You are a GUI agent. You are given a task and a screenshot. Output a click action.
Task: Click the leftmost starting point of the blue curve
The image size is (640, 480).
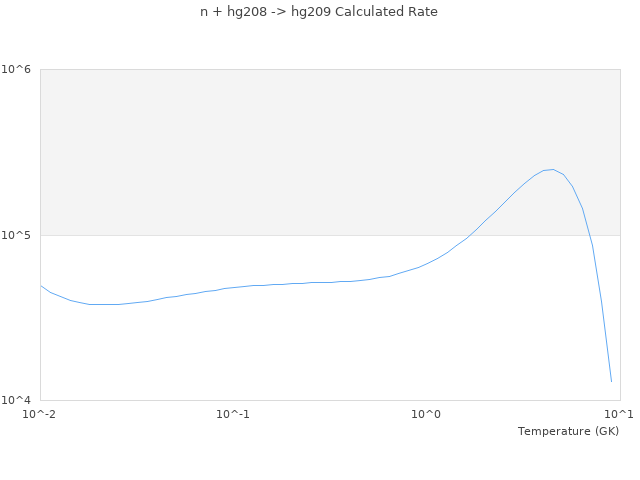click(40, 285)
